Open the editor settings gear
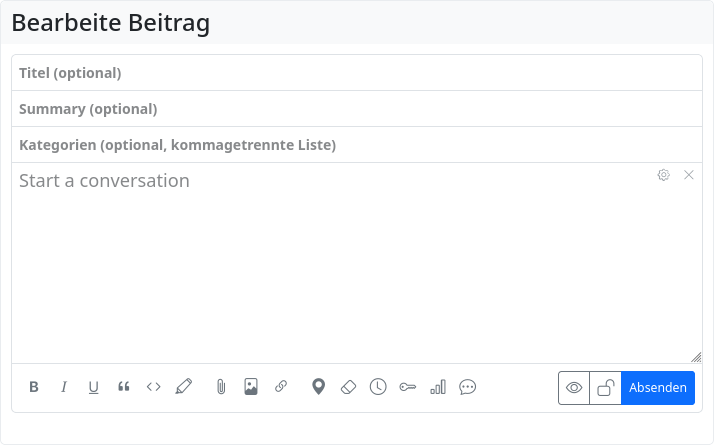 (663, 175)
